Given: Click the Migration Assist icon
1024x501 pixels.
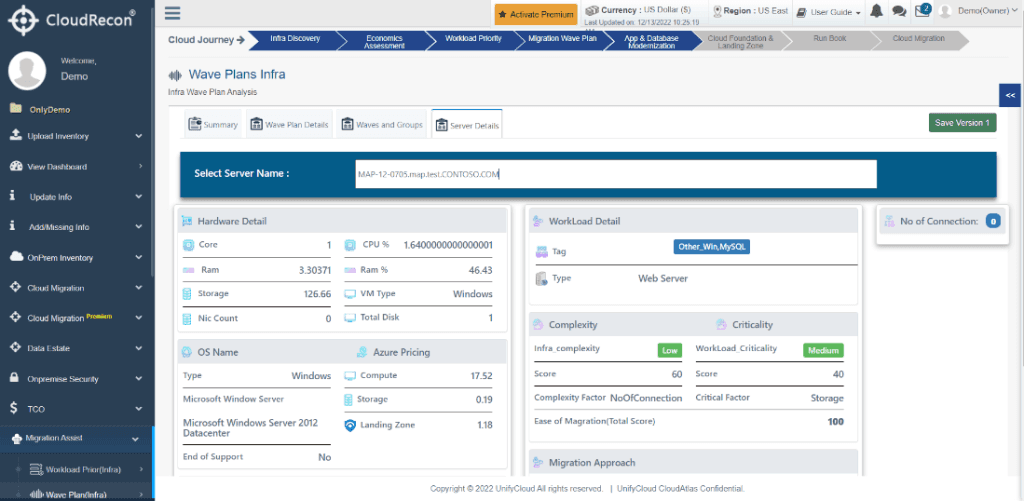Looking at the screenshot, I should click(16, 439).
